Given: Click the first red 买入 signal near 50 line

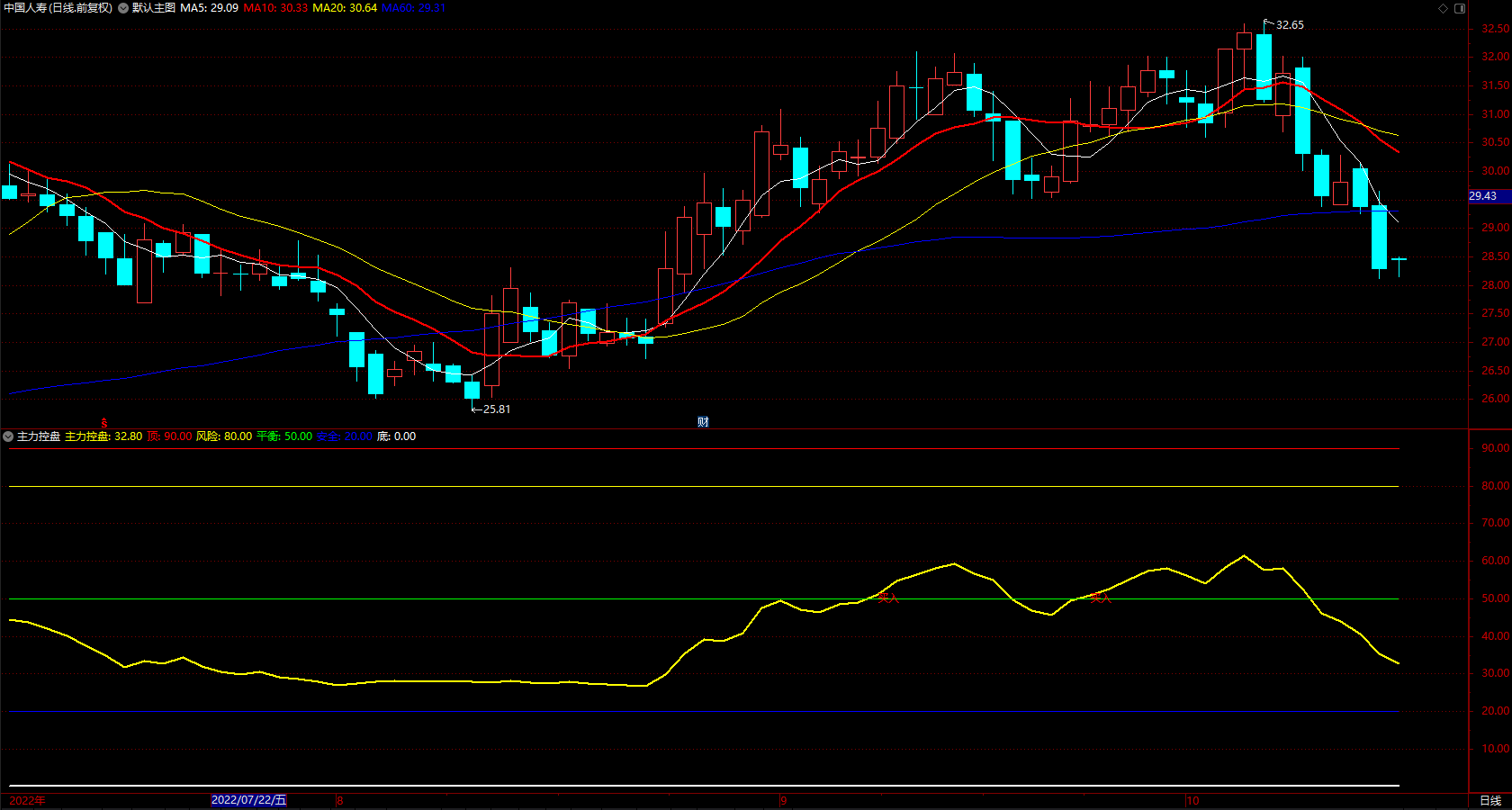Looking at the screenshot, I should pyautogui.click(x=888, y=598).
